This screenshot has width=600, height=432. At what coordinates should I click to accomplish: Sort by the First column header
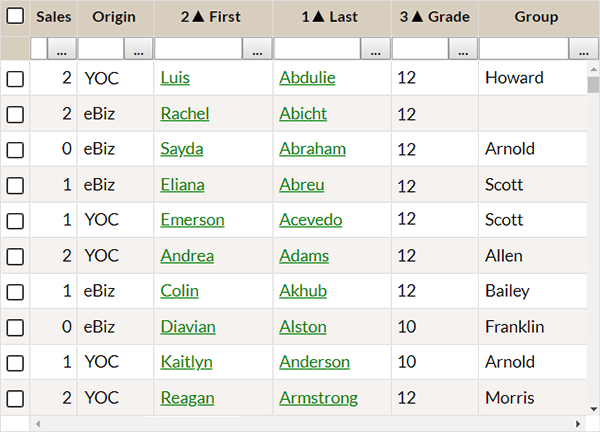coord(212,17)
